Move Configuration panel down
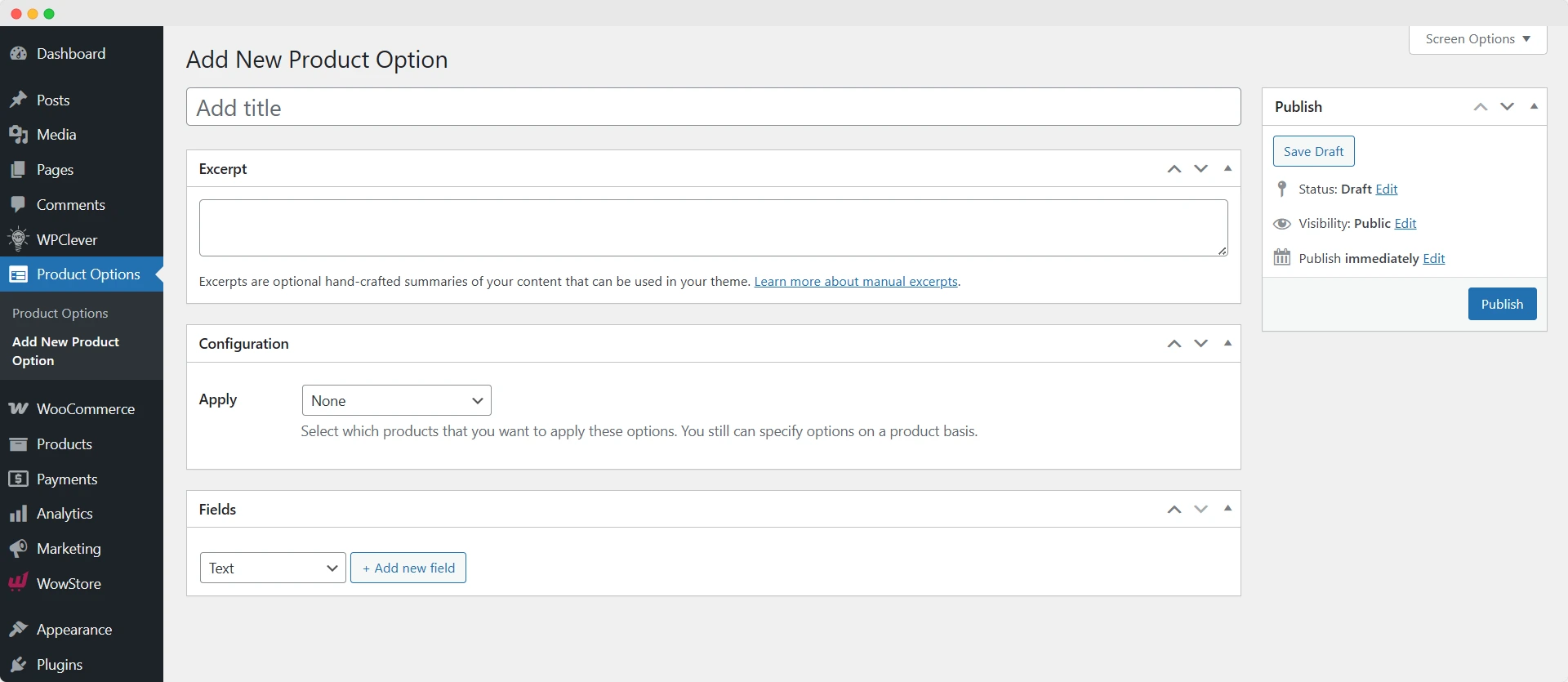 coord(1200,344)
